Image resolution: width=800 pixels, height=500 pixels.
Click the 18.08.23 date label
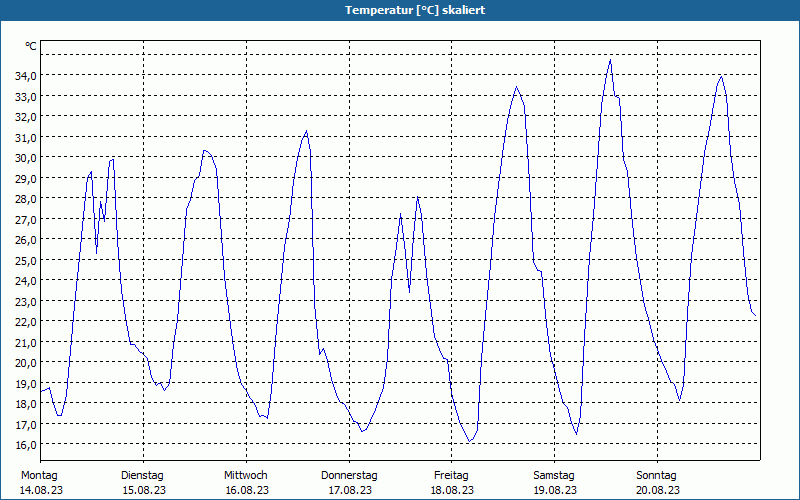[x=452, y=490]
